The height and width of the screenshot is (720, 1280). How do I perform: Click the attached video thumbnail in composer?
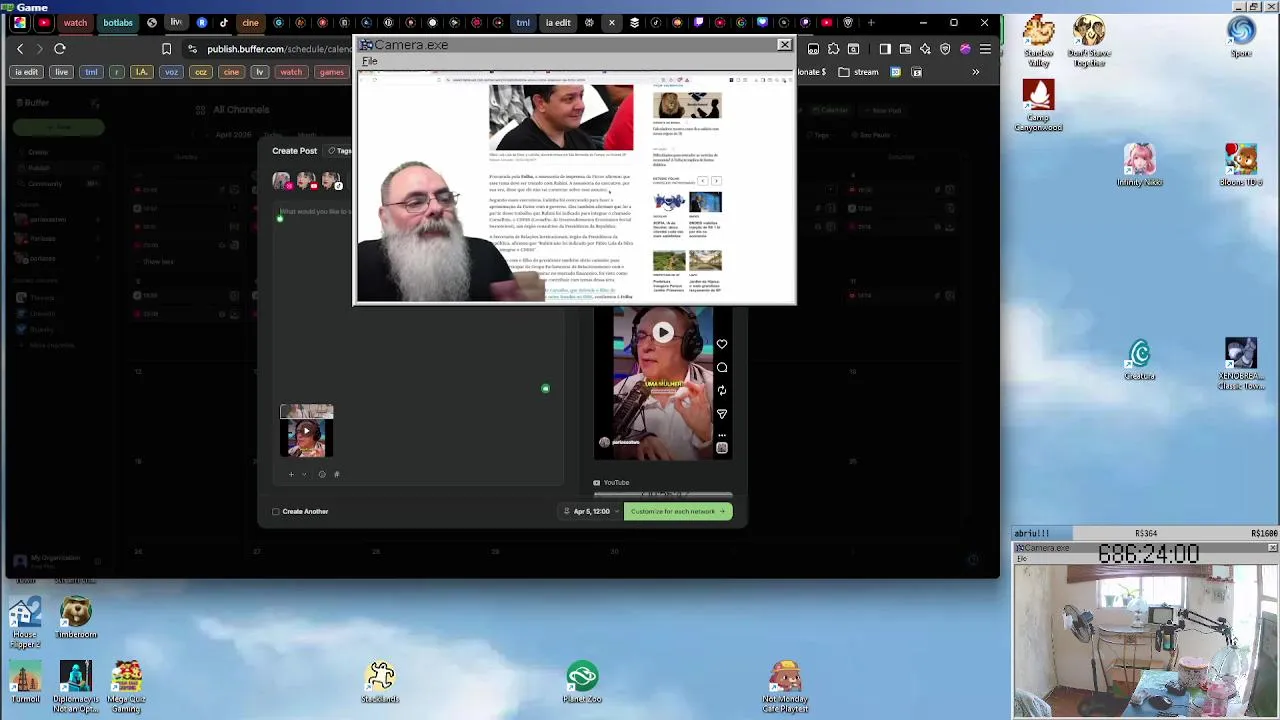point(307,432)
